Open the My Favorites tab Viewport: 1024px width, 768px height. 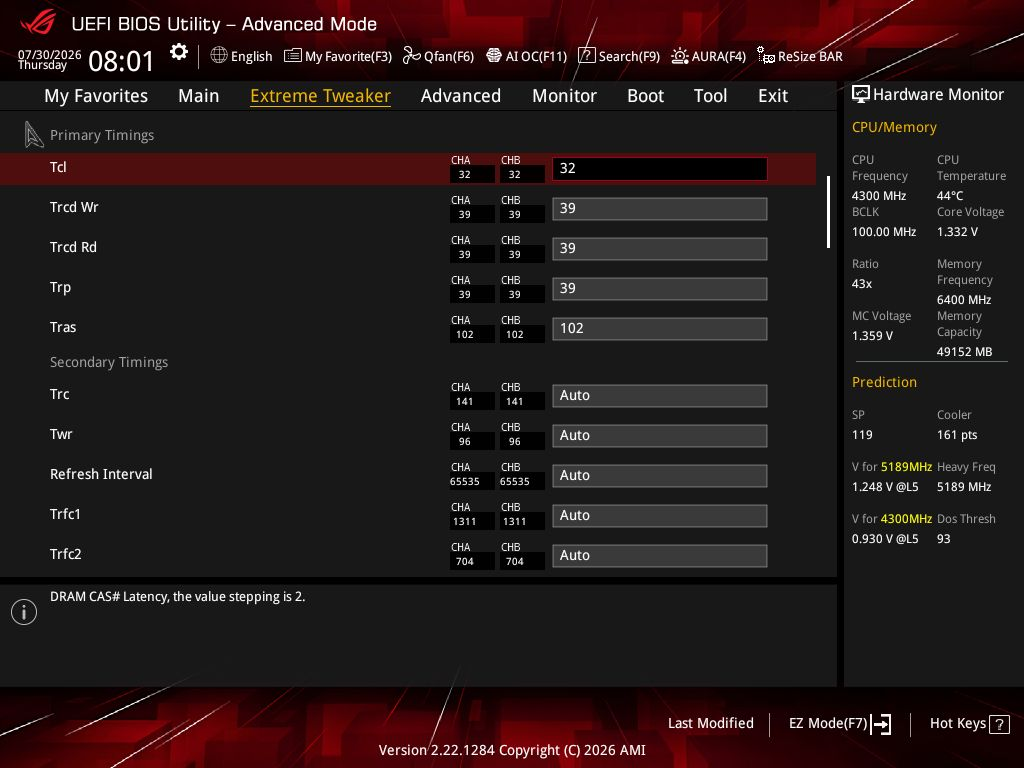(x=96, y=96)
